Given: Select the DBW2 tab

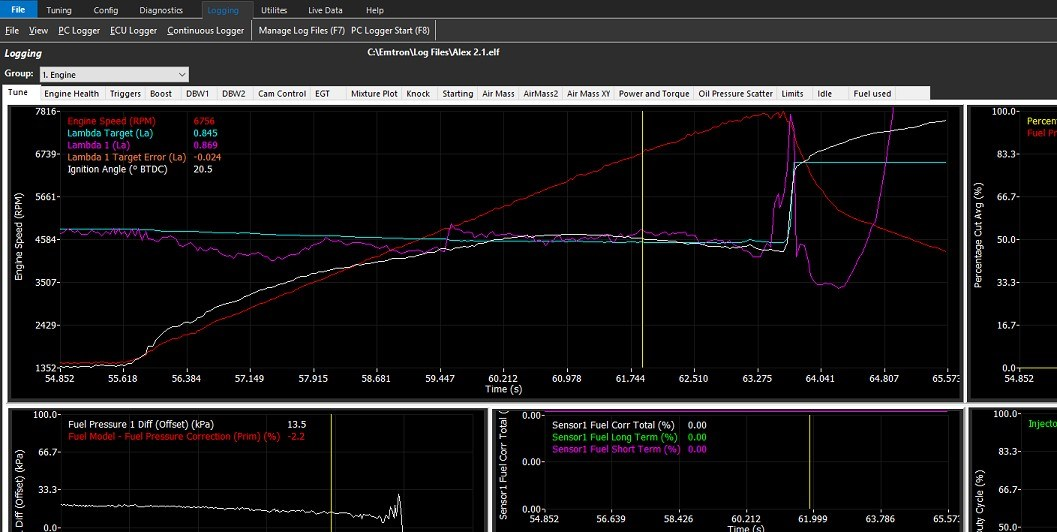Looking at the screenshot, I should pos(234,94).
